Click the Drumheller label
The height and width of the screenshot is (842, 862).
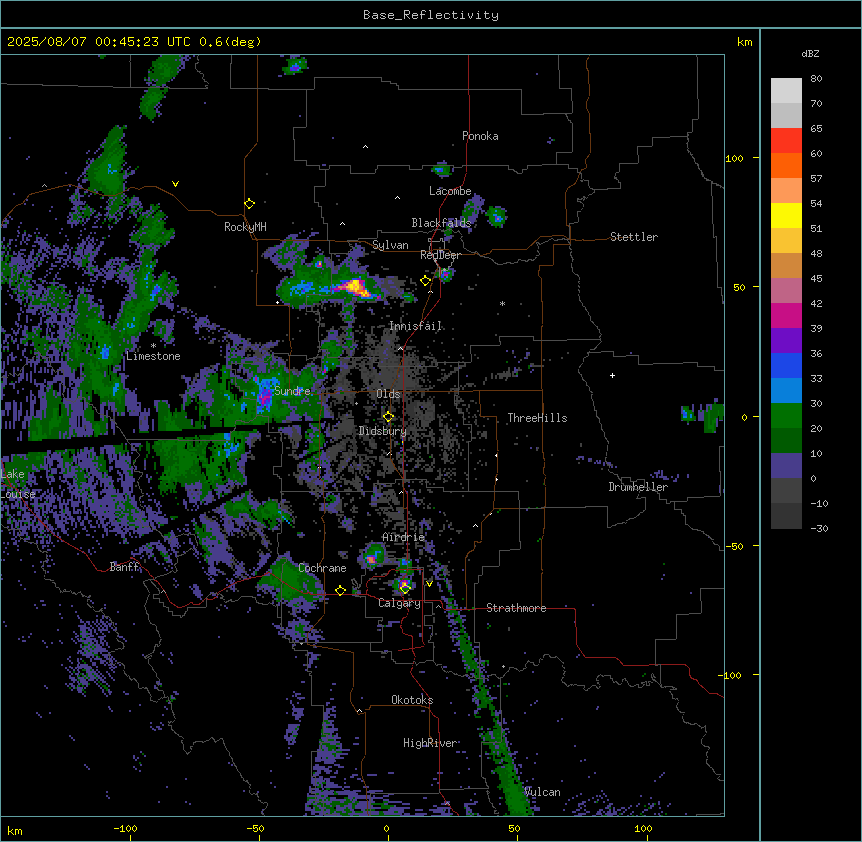point(638,487)
